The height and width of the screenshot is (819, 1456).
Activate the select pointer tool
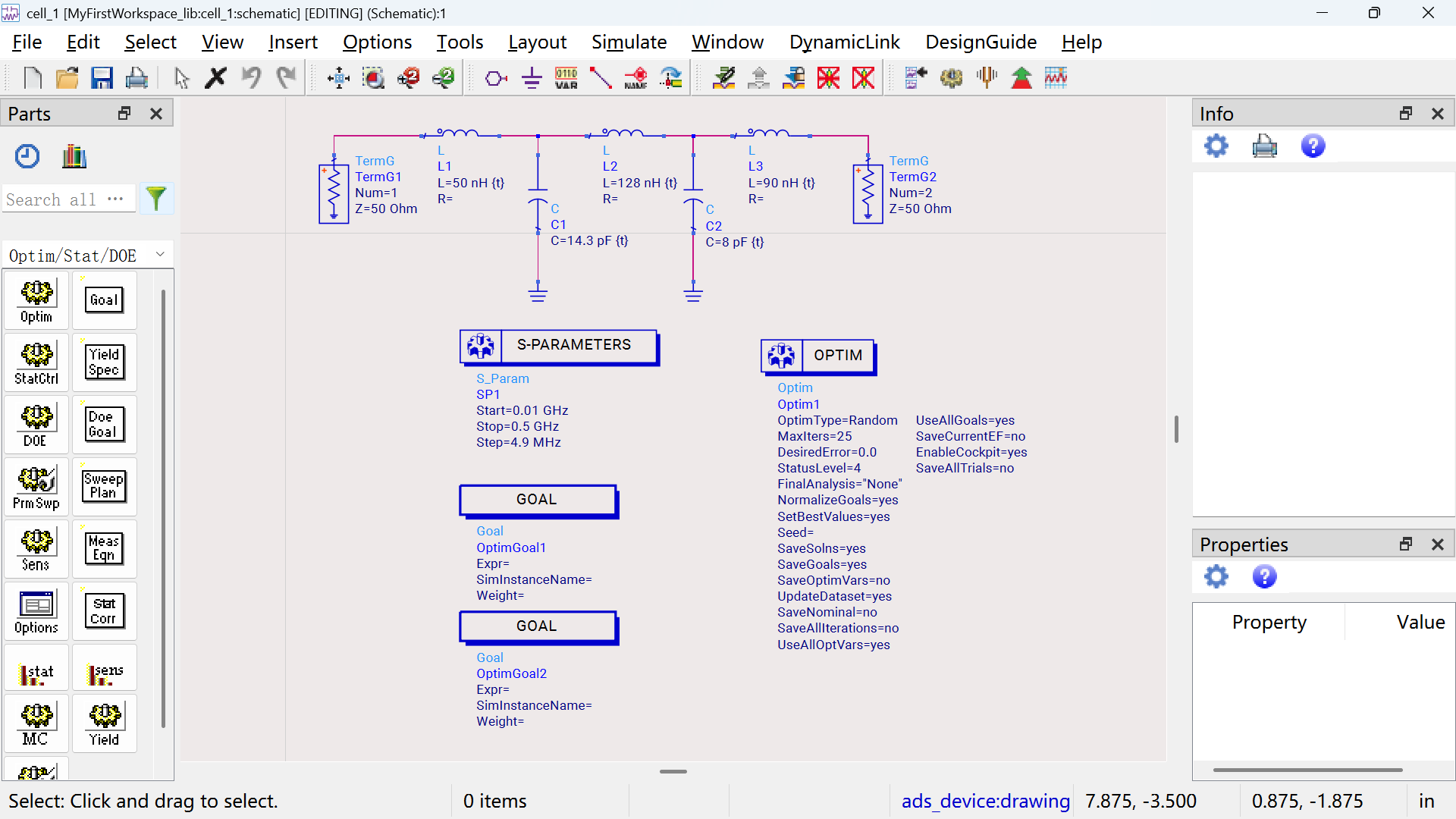(181, 77)
